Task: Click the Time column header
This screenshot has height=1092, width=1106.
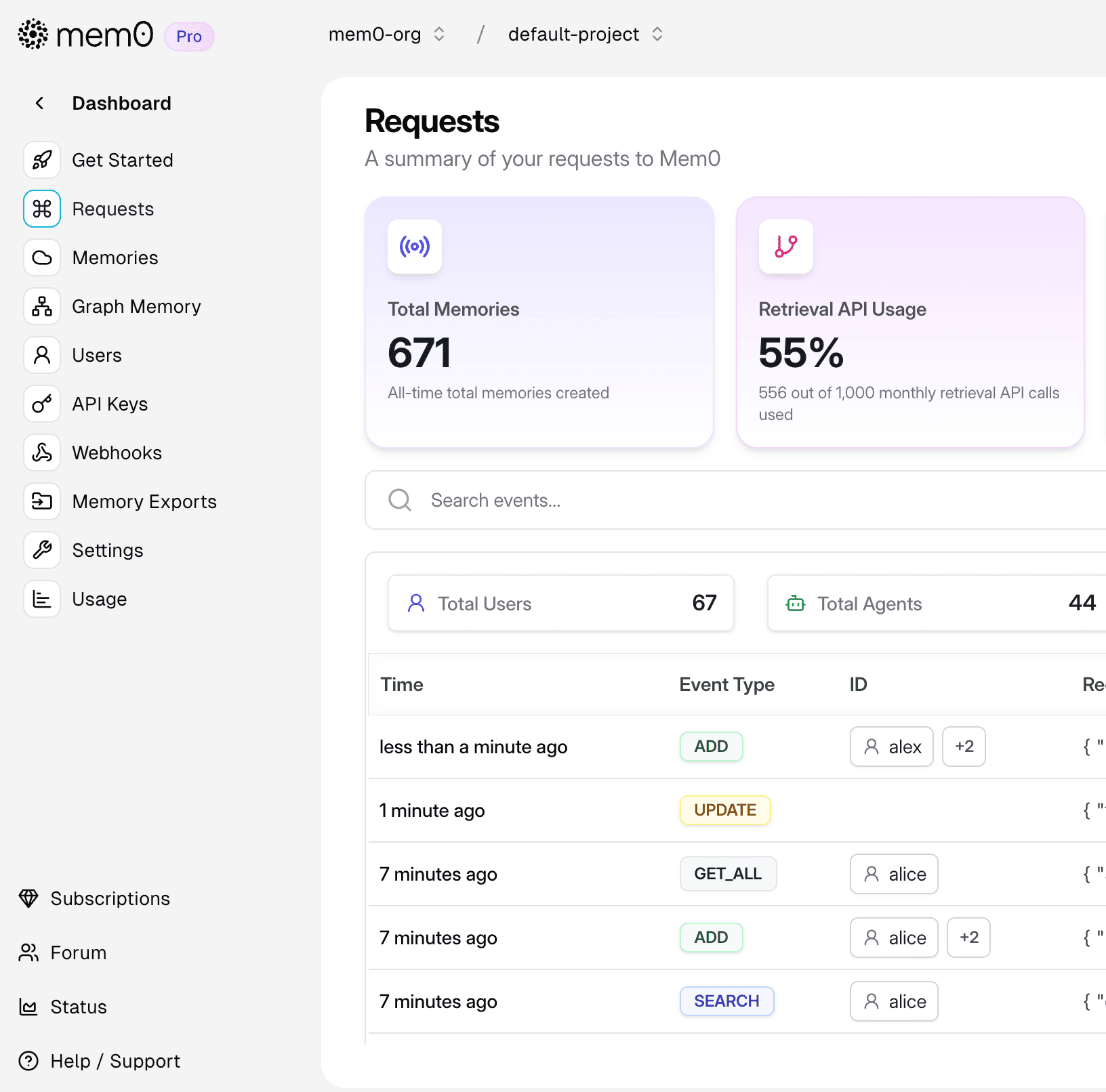Action: (402, 684)
